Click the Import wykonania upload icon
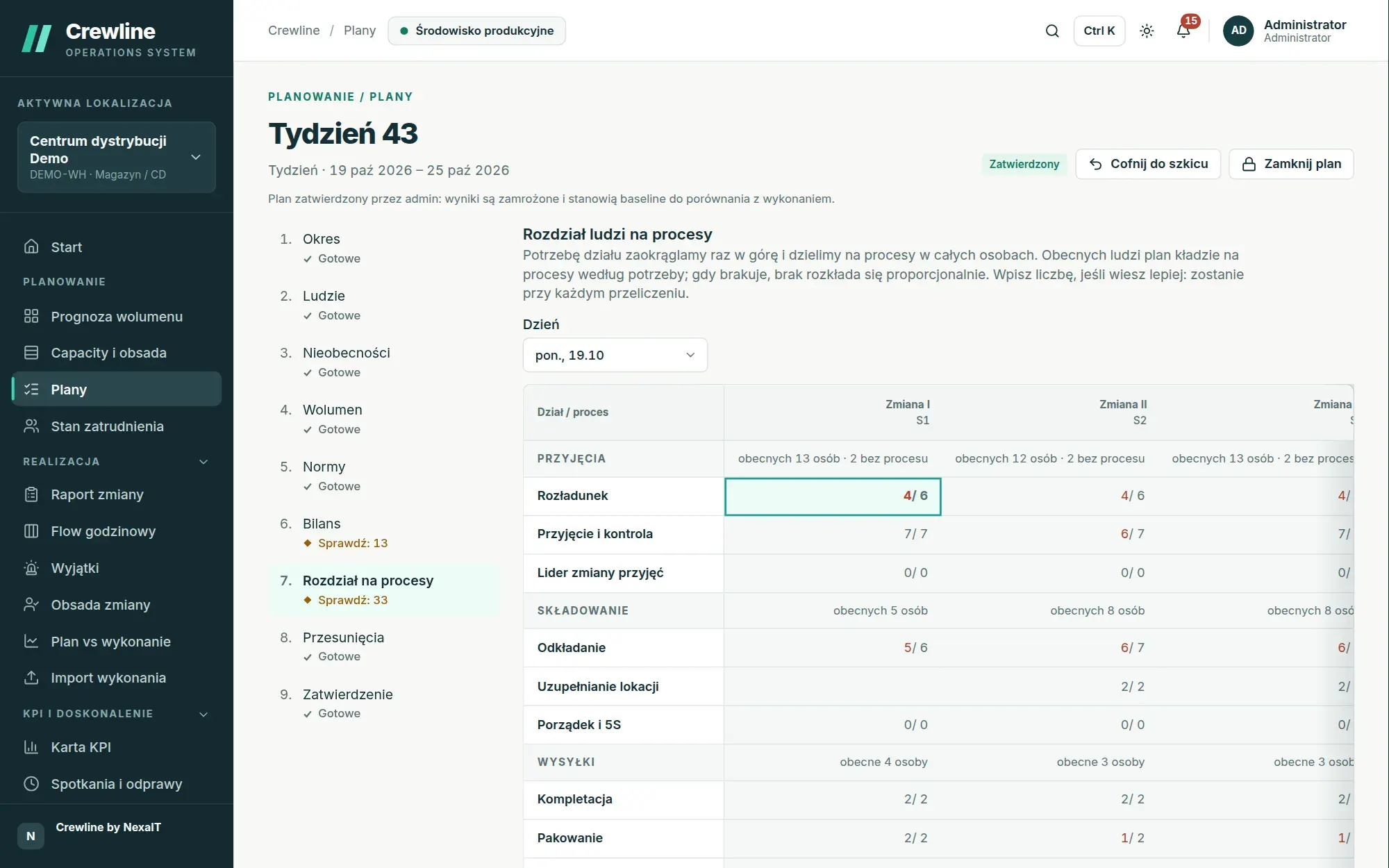This screenshot has height=868, width=1389. tap(31, 677)
